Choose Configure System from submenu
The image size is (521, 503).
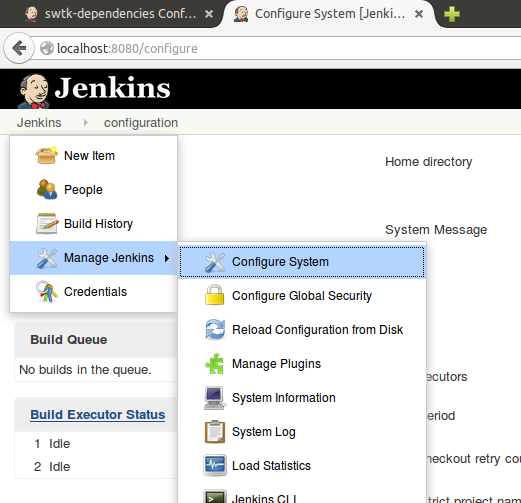[x=302, y=262]
